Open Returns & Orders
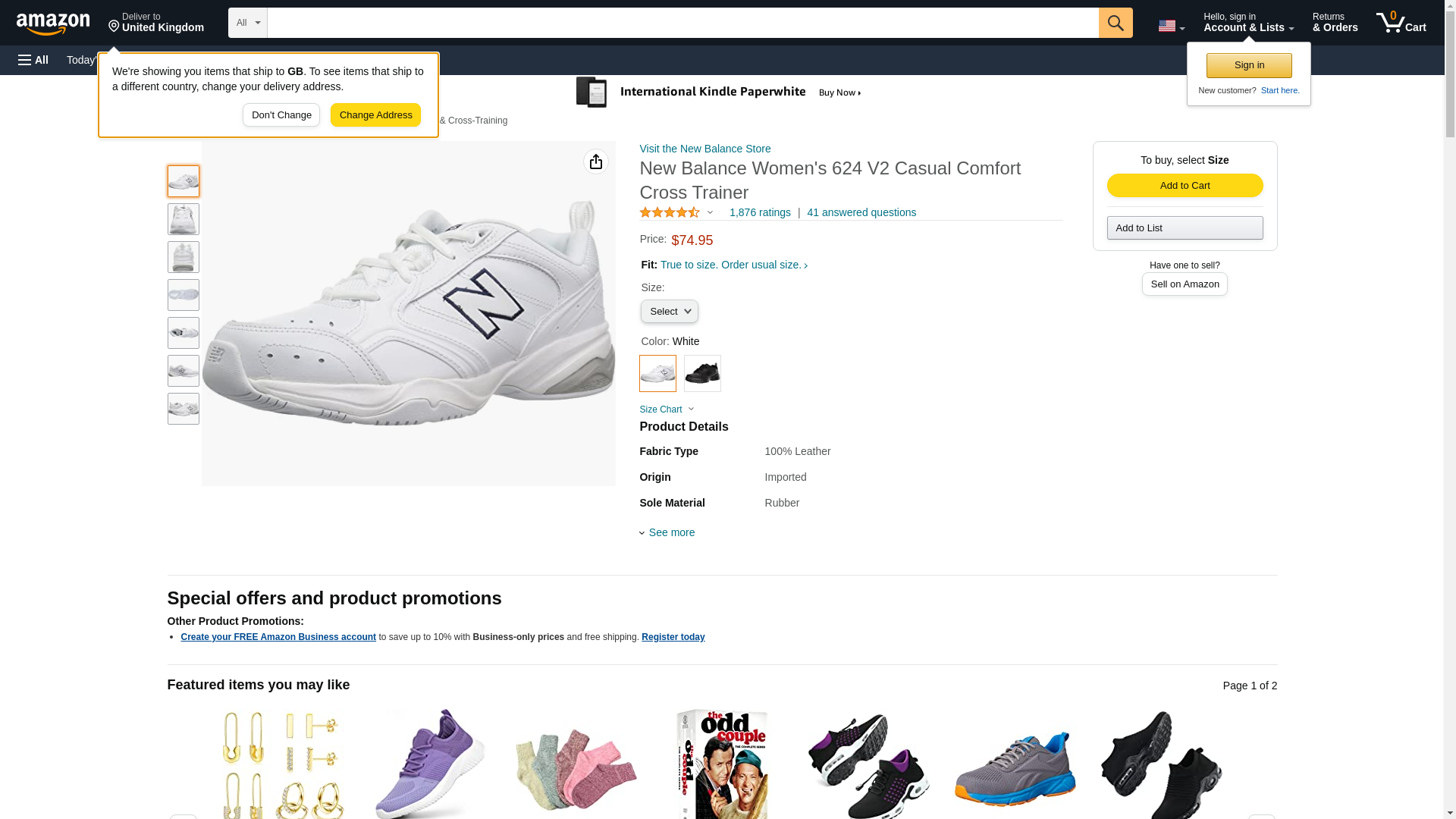This screenshot has height=819, width=1456. pyautogui.click(x=1335, y=23)
